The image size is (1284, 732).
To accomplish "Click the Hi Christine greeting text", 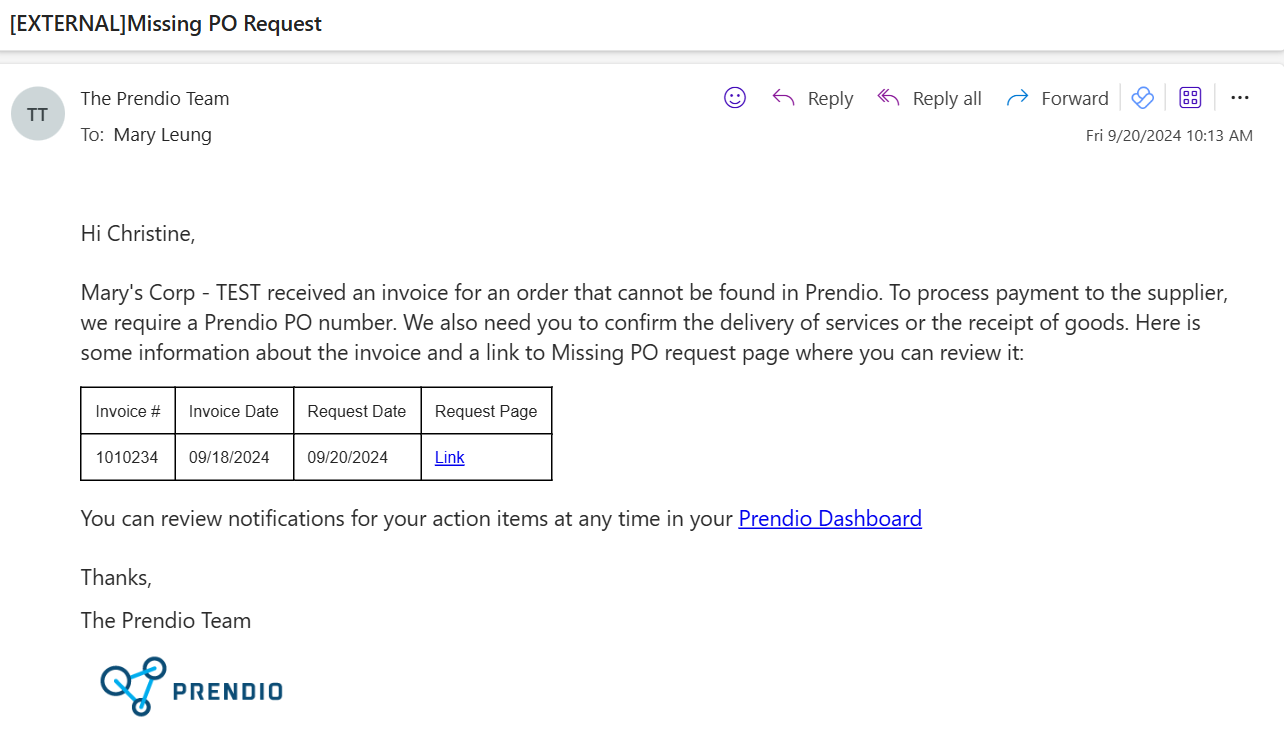I will [x=138, y=234].
